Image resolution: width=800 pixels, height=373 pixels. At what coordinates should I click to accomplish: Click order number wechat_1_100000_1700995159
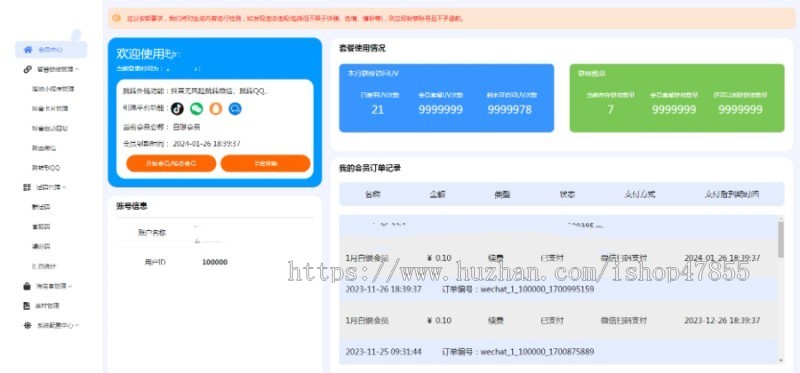coord(537,289)
